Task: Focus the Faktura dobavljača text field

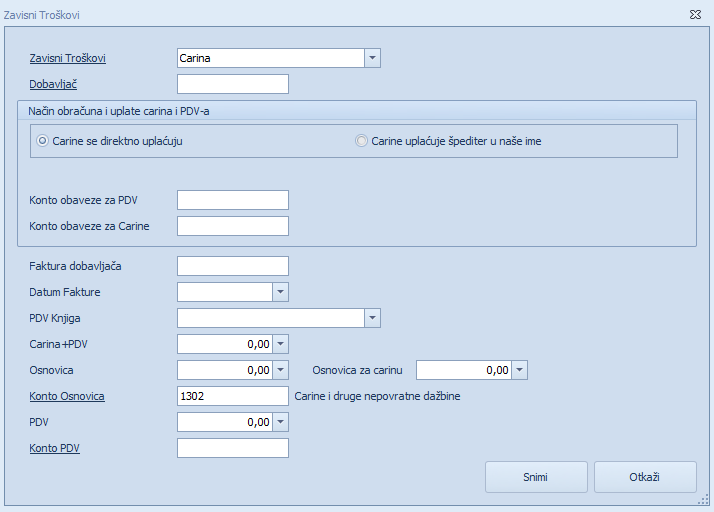Action: pyautogui.click(x=233, y=266)
